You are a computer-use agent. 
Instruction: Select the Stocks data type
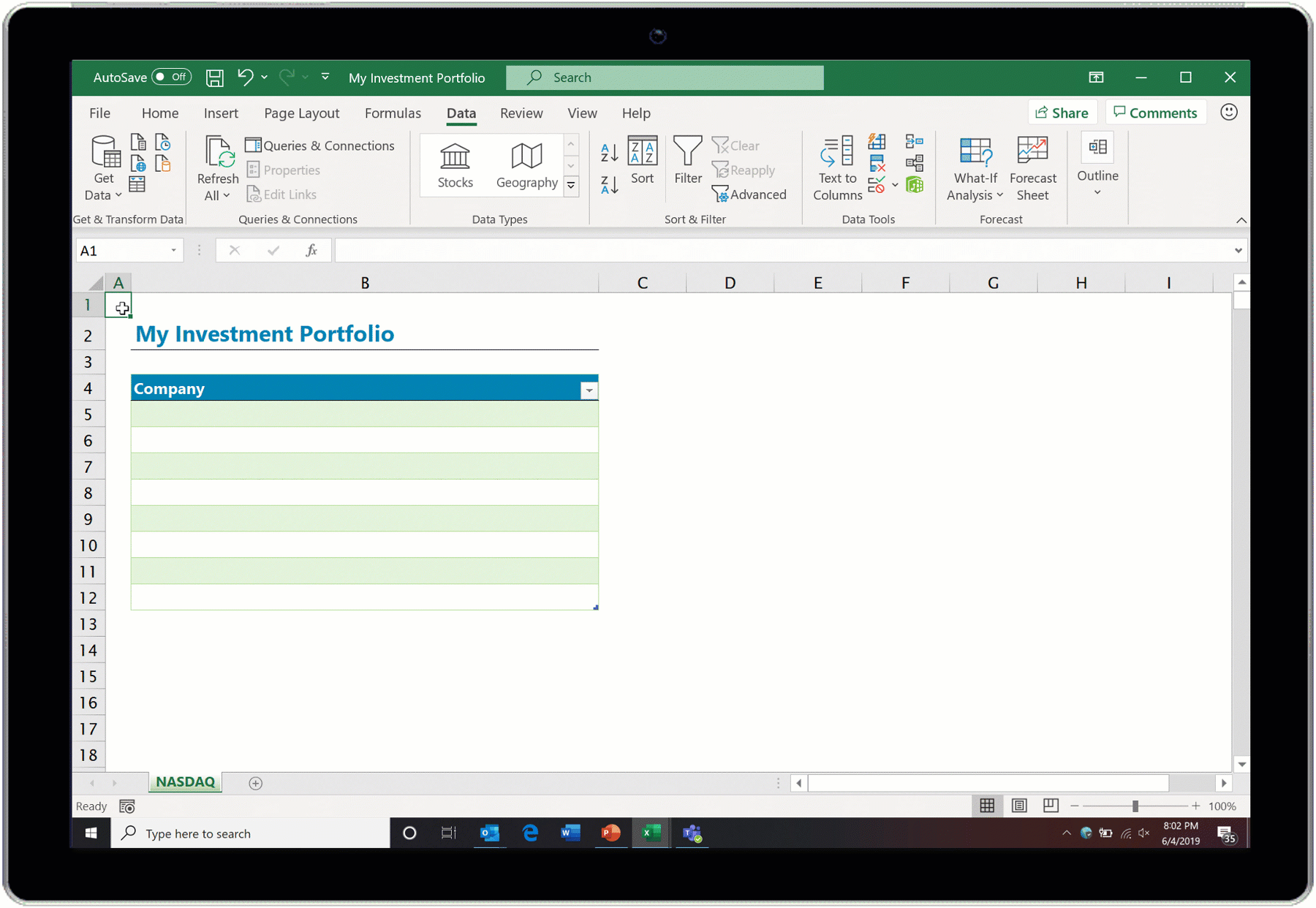pos(455,165)
